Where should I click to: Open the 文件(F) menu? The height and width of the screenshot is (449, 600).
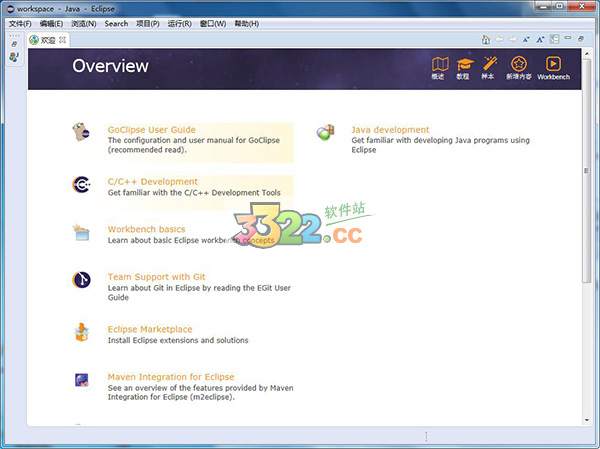pos(20,23)
